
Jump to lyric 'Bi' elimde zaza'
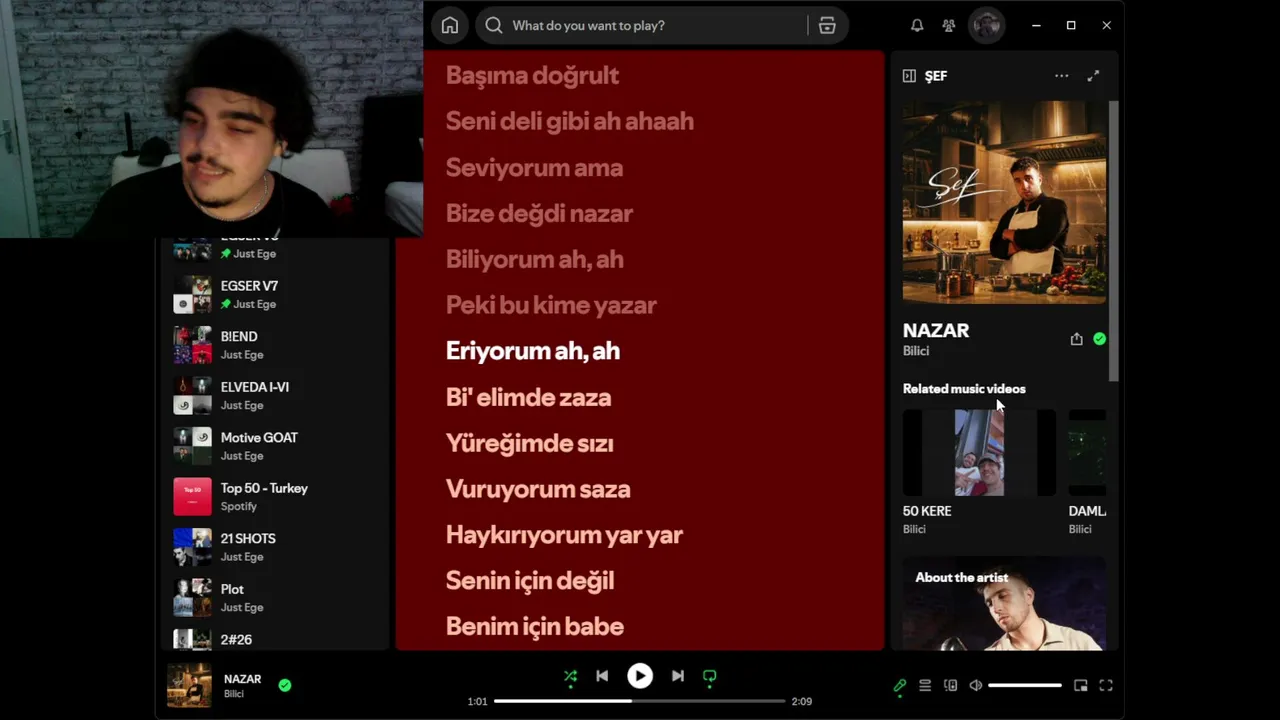coord(528,397)
